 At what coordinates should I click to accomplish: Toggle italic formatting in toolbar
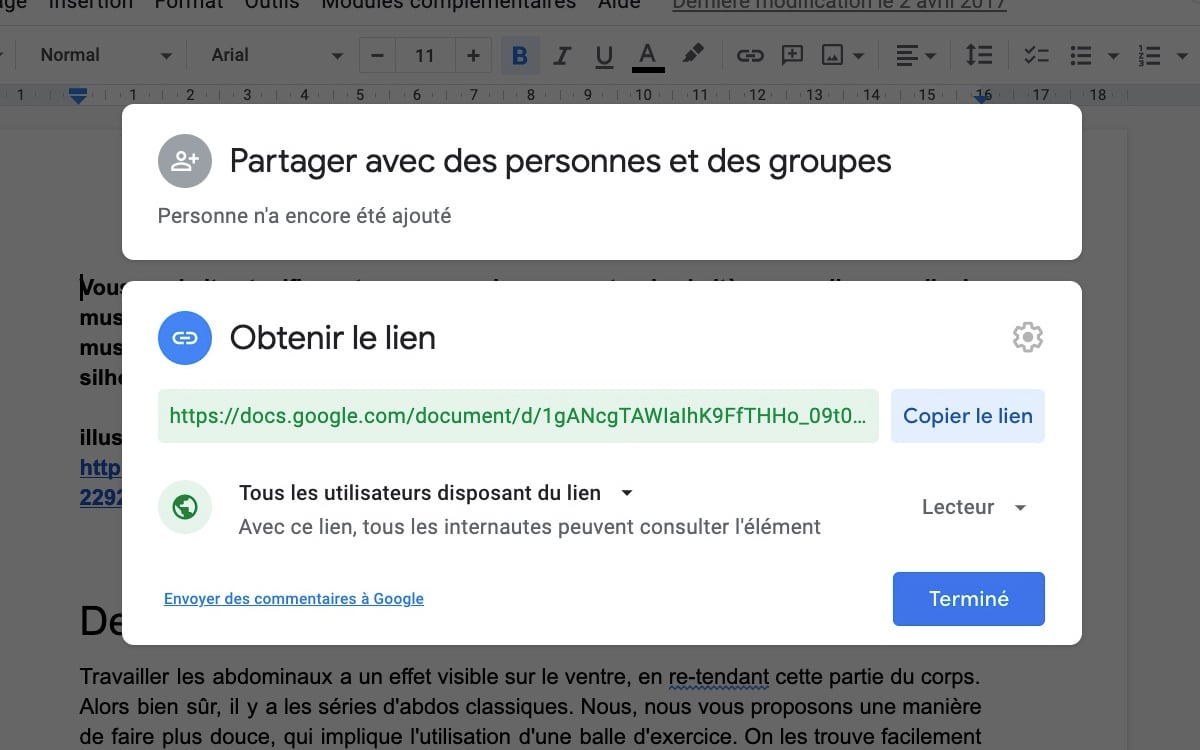[562, 56]
